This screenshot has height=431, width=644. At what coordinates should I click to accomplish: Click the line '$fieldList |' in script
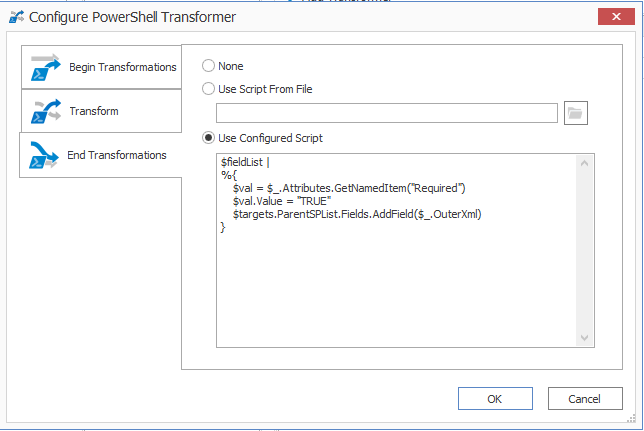(x=245, y=162)
